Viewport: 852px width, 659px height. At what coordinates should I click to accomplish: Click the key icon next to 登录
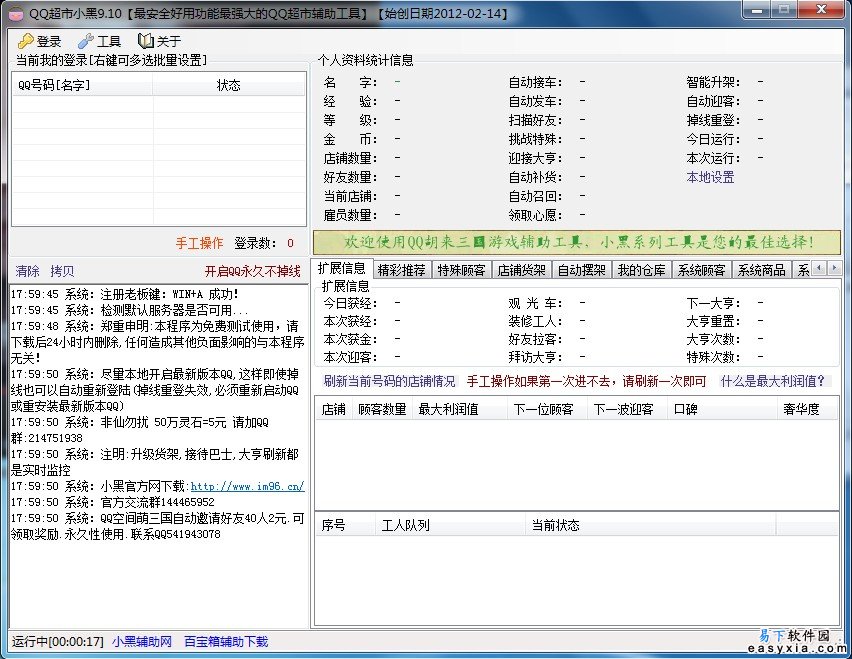[x=25, y=41]
